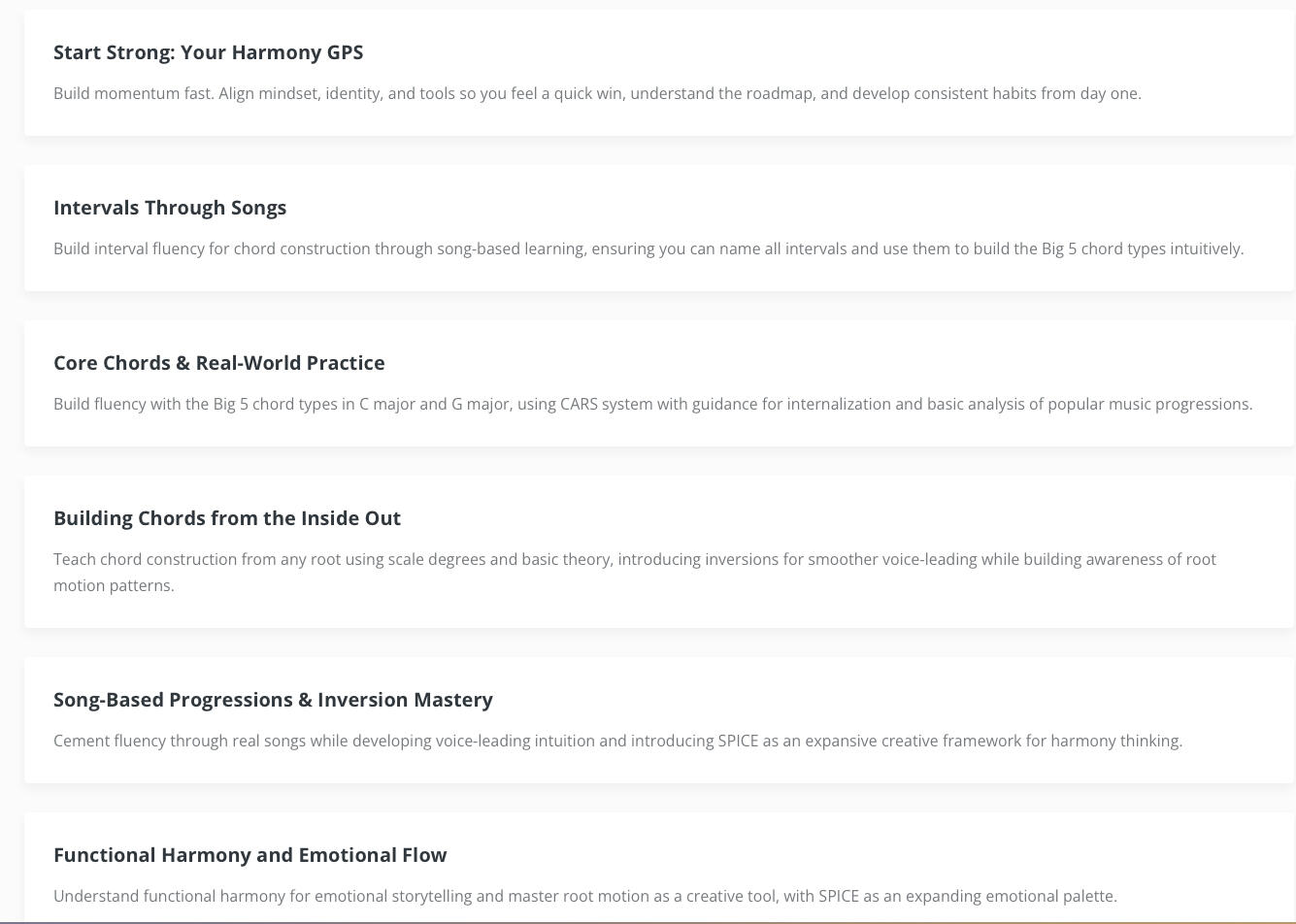Click the "motion patterns." wrapped description line
Screen dimensions: 1296x924
pyautogui.click(x=114, y=586)
